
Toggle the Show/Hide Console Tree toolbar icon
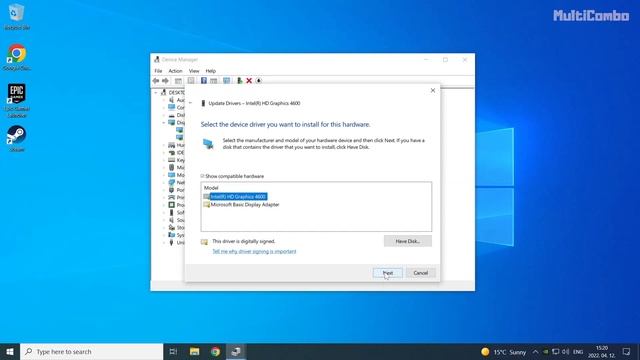click(x=178, y=81)
